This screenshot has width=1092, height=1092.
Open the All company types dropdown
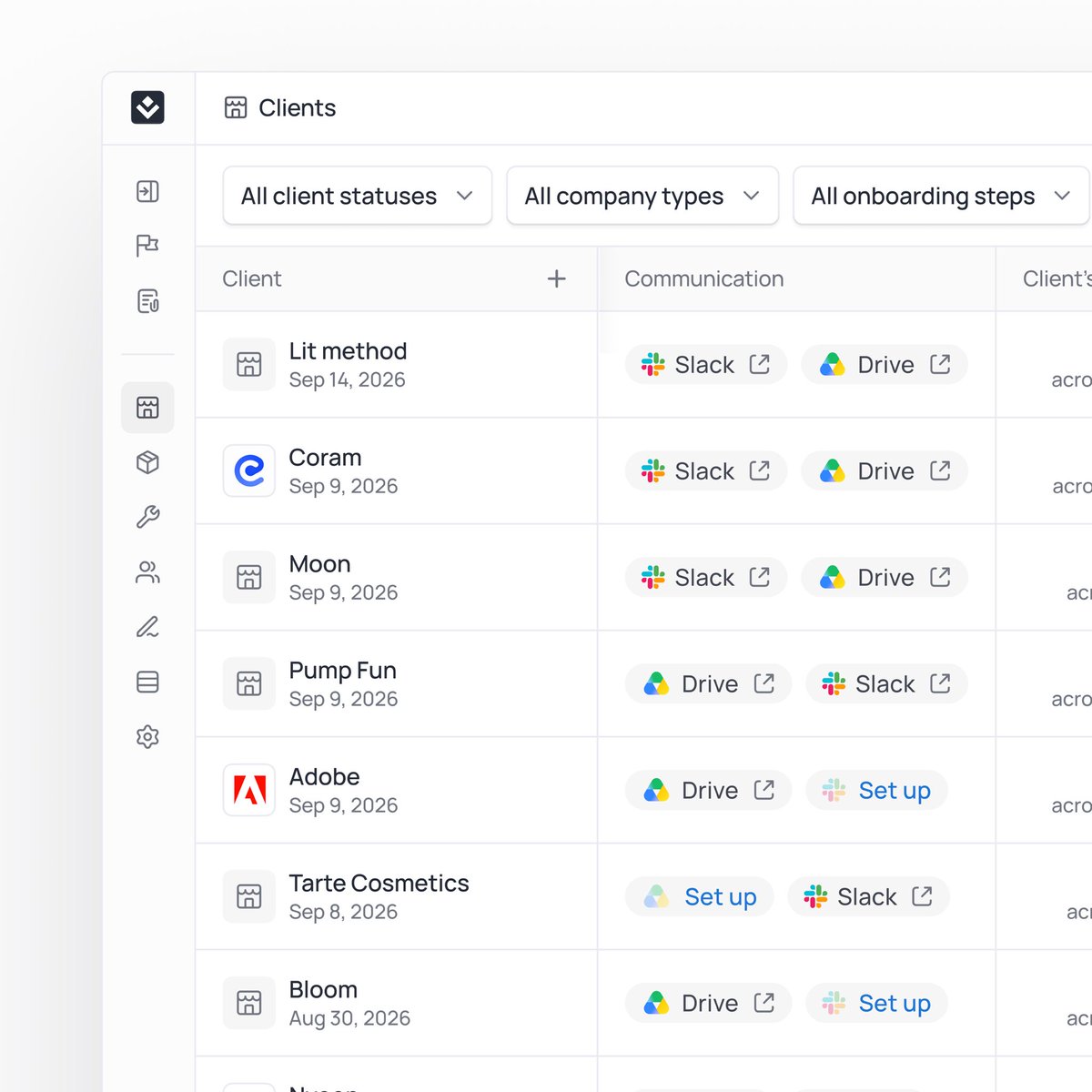coord(642,196)
